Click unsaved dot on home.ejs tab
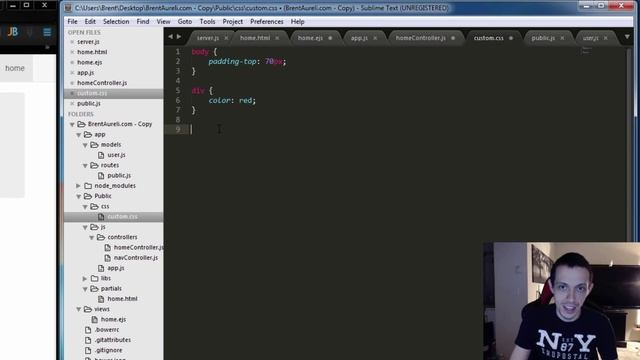The height and width of the screenshot is (360, 640). click(330, 38)
